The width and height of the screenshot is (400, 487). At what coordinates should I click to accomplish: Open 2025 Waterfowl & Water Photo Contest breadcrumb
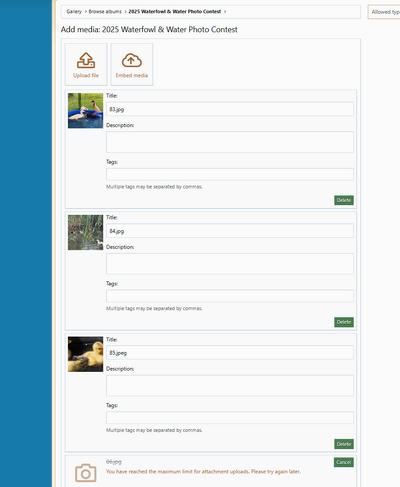pyautogui.click(x=175, y=12)
